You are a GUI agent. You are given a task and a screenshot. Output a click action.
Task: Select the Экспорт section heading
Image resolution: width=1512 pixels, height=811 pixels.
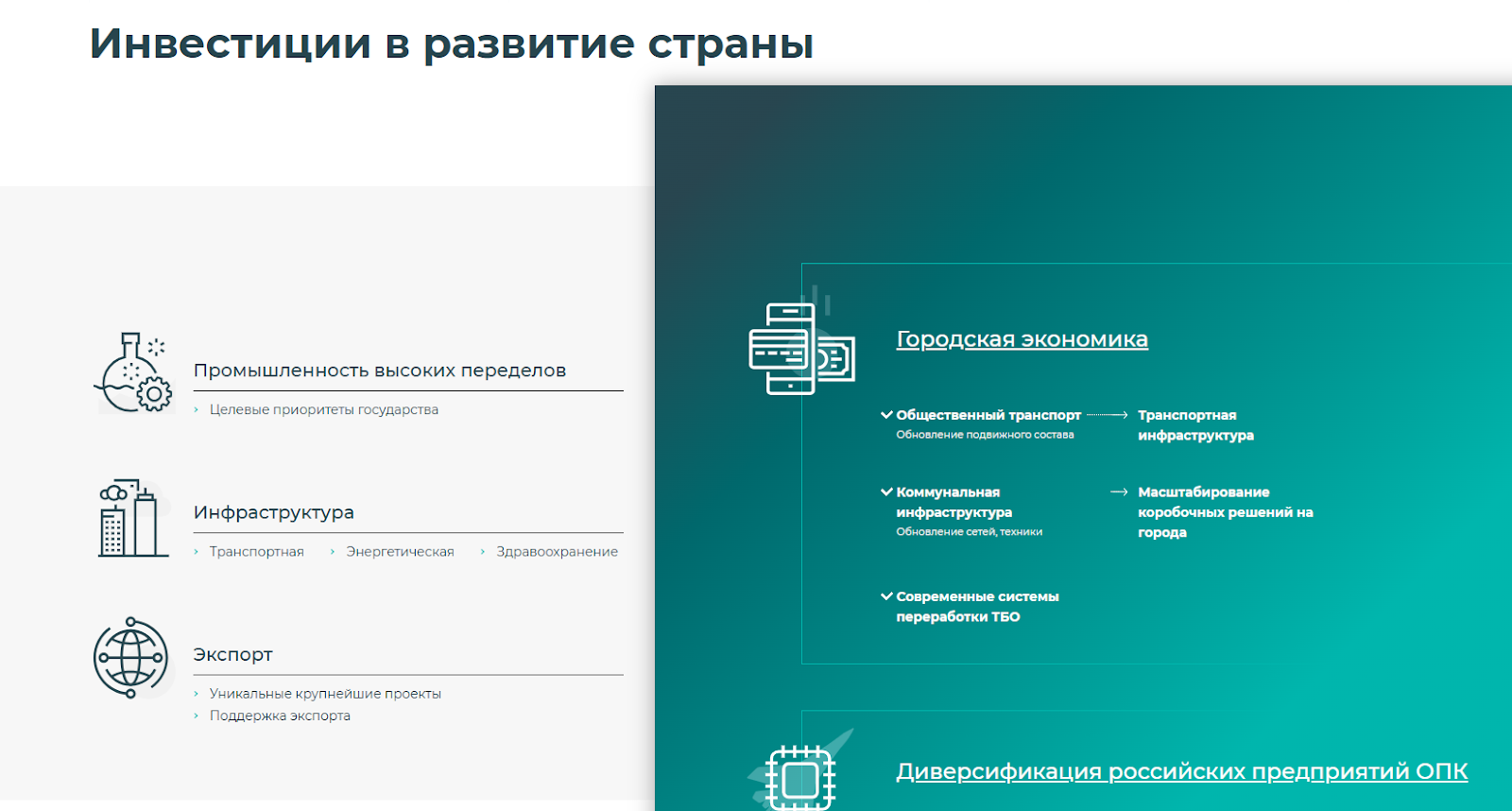click(x=232, y=654)
